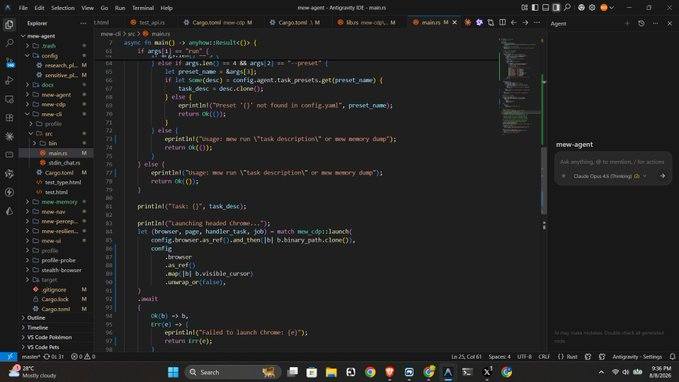Expand the bin folder under src
Viewport: 679px width, 382px height.
click(56, 143)
